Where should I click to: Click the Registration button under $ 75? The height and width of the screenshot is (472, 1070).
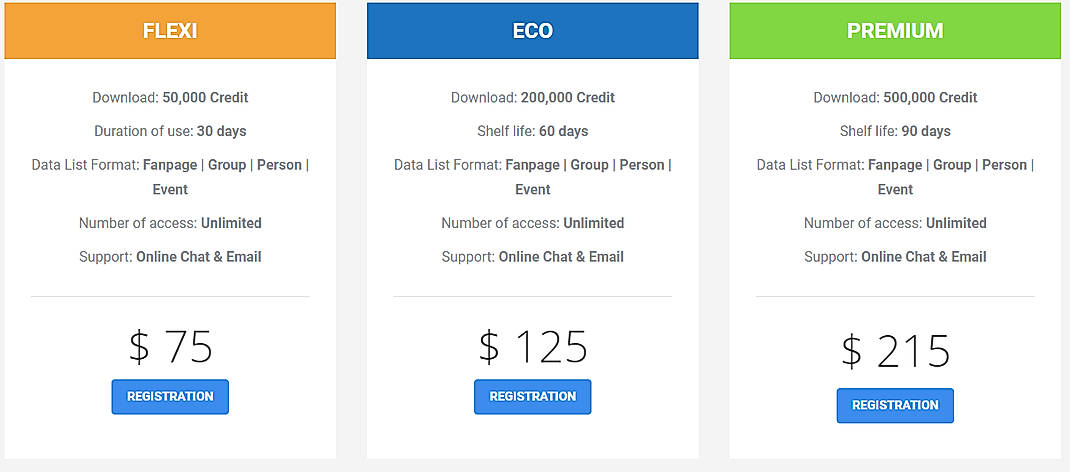click(x=170, y=396)
